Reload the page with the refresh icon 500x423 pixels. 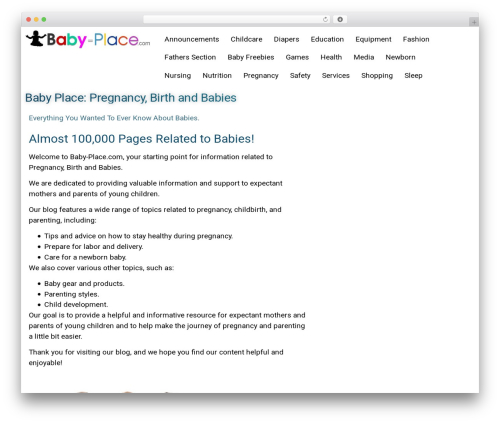325,20
